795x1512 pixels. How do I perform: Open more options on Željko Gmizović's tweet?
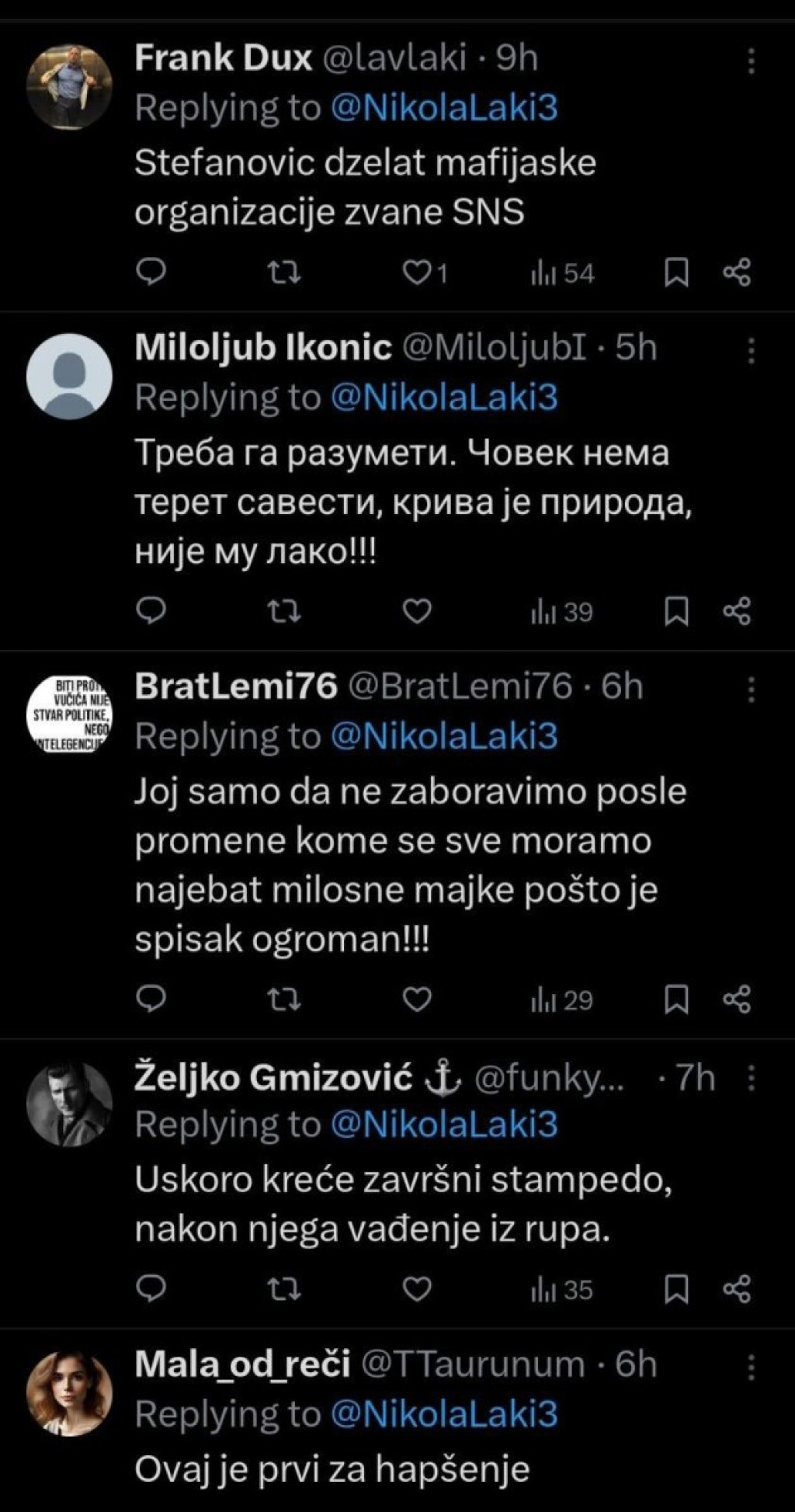pos(751,1078)
